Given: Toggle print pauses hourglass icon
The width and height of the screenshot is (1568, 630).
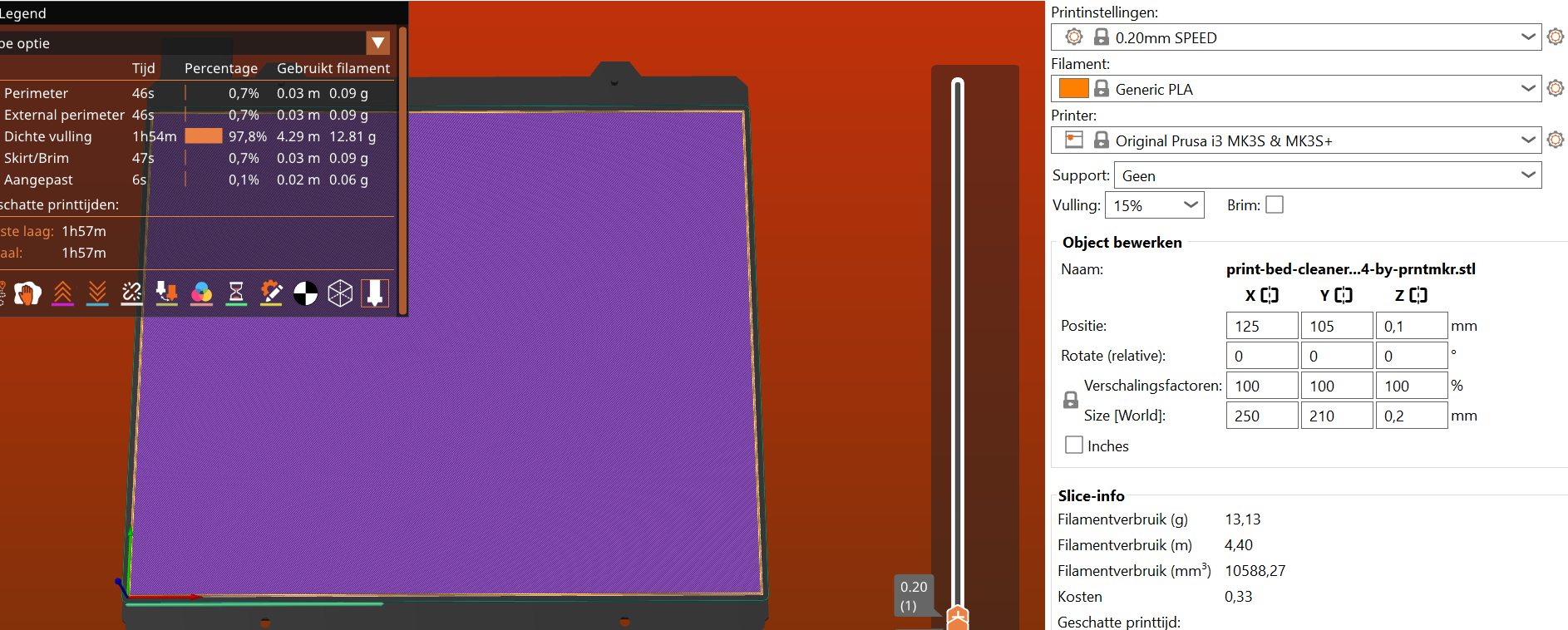Looking at the screenshot, I should coord(236,293).
